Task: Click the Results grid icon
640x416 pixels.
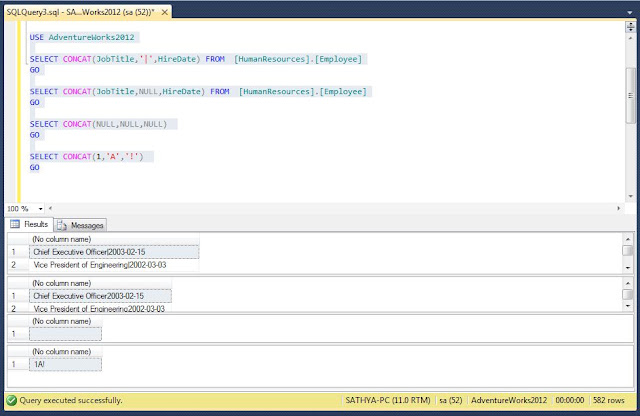Action: click(15, 224)
